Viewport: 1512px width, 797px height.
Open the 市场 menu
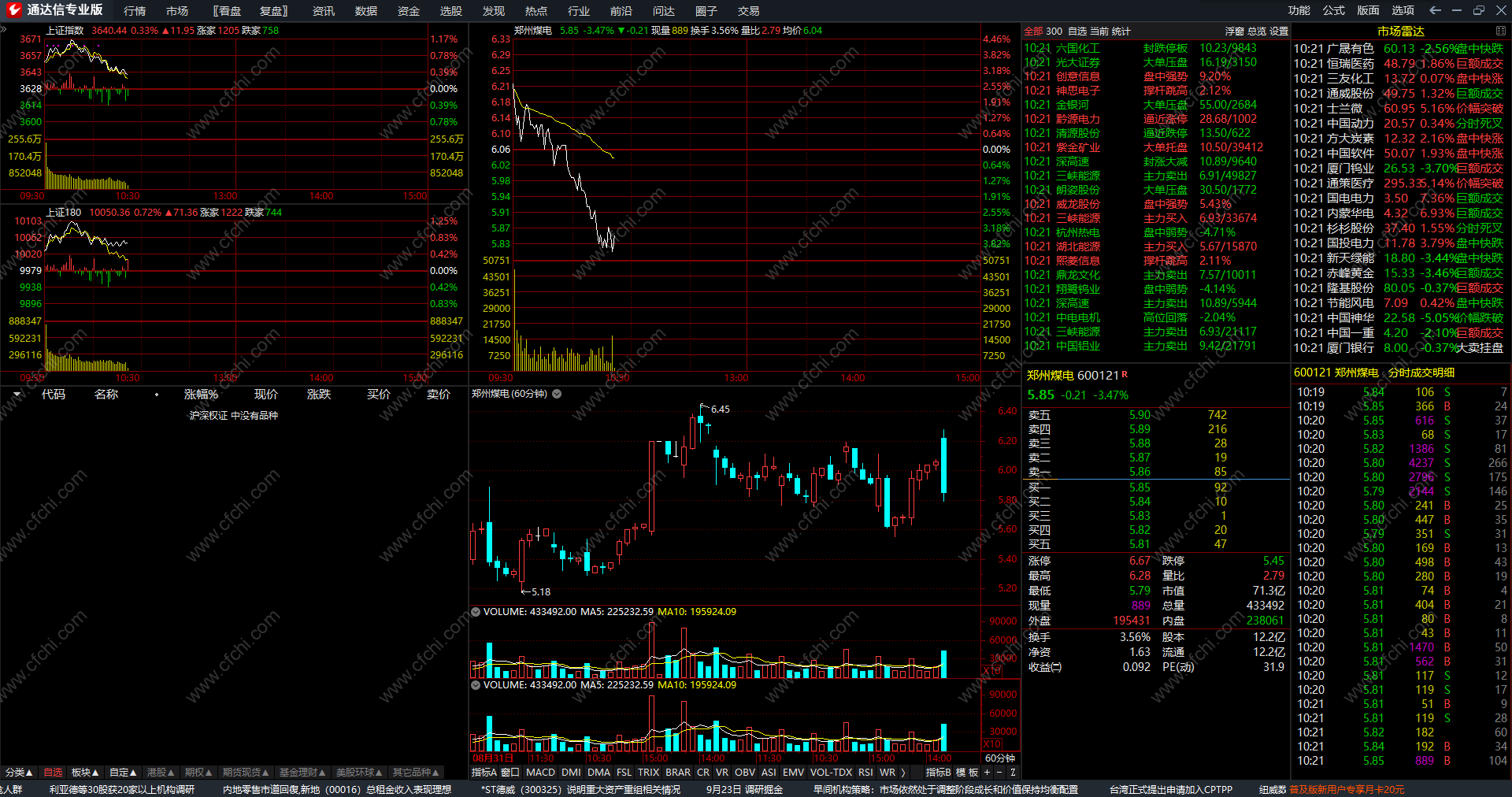pyautogui.click(x=177, y=11)
